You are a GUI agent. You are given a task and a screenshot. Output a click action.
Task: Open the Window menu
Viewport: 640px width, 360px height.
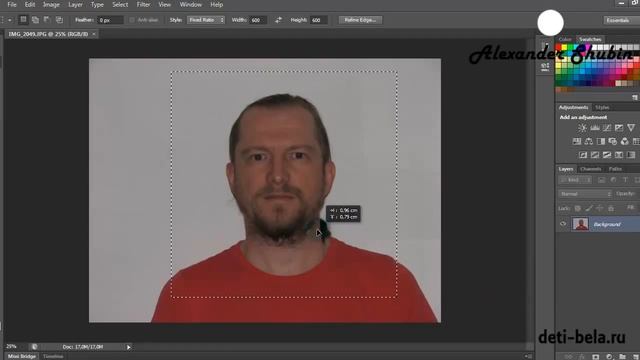pyautogui.click(x=191, y=4)
